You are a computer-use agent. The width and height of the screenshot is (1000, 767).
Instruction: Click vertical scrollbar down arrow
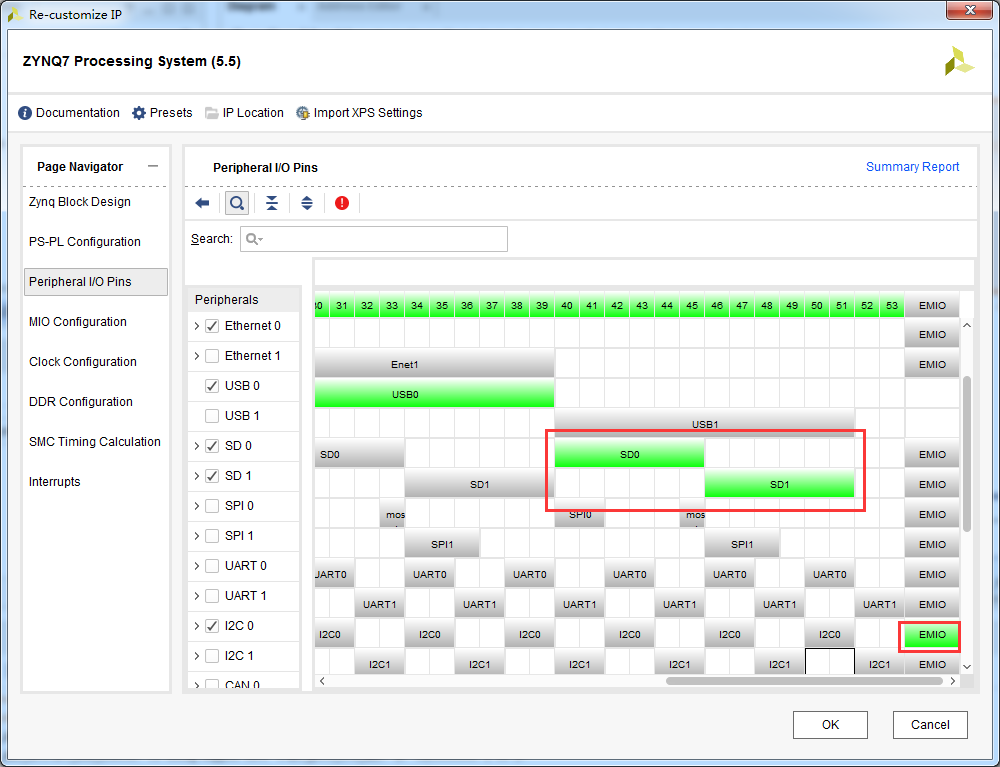967,667
